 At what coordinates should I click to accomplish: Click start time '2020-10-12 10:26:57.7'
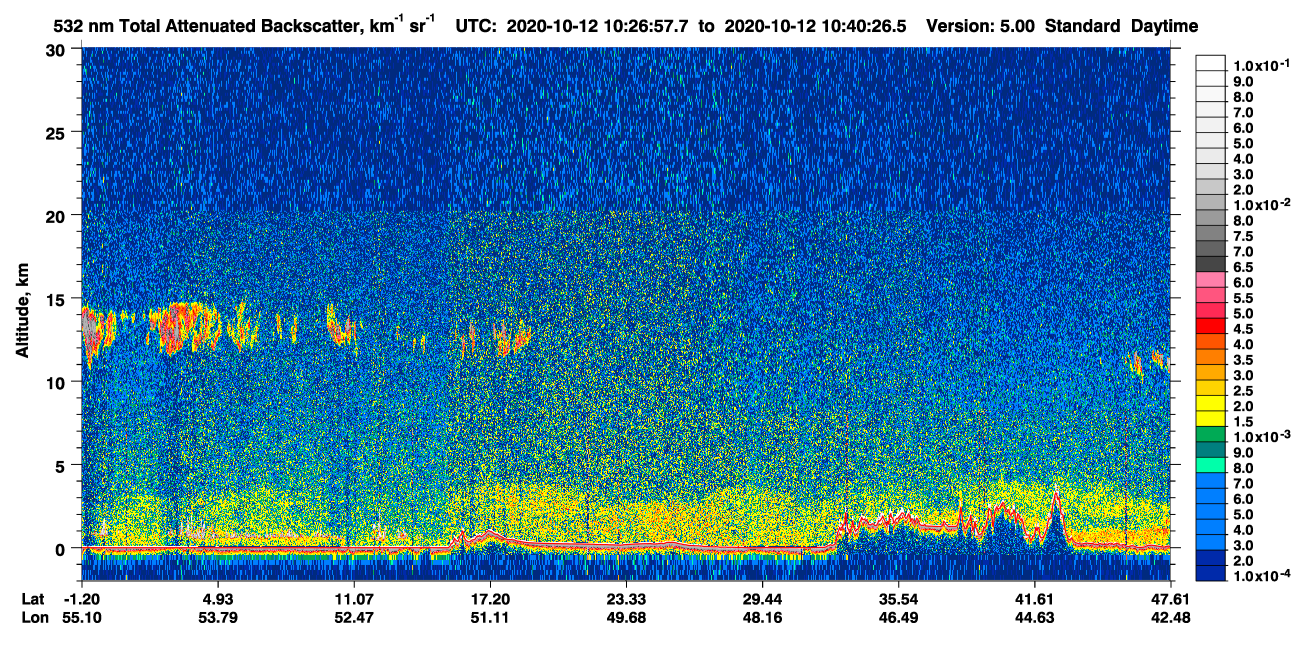pos(598,27)
